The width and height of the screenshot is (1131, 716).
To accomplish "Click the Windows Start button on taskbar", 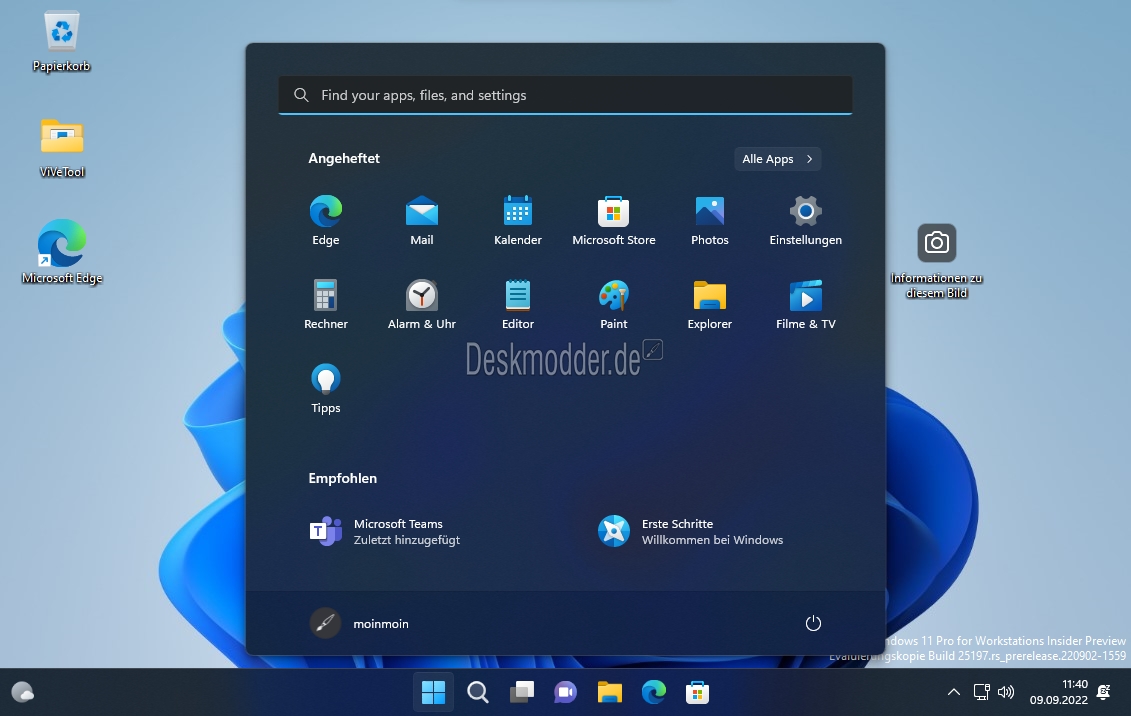I will pos(434,692).
